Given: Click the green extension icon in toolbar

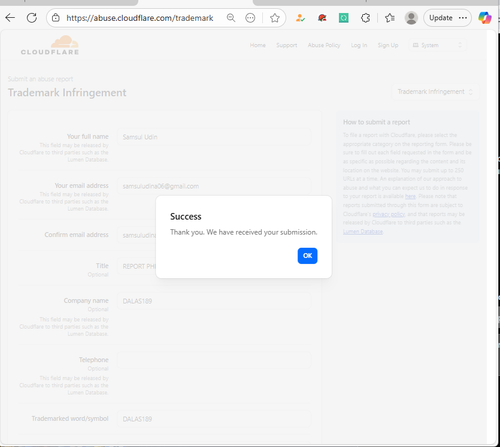Looking at the screenshot, I should click(344, 18).
